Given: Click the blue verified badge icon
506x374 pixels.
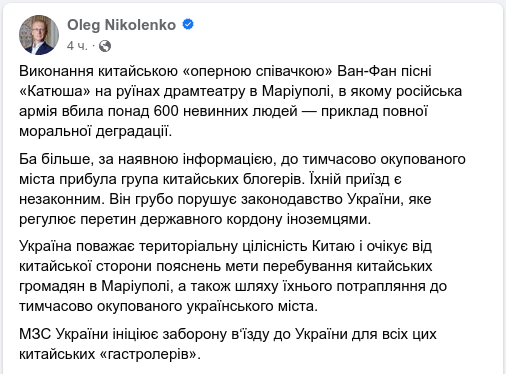Looking at the screenshot, I should click(188, 24).
